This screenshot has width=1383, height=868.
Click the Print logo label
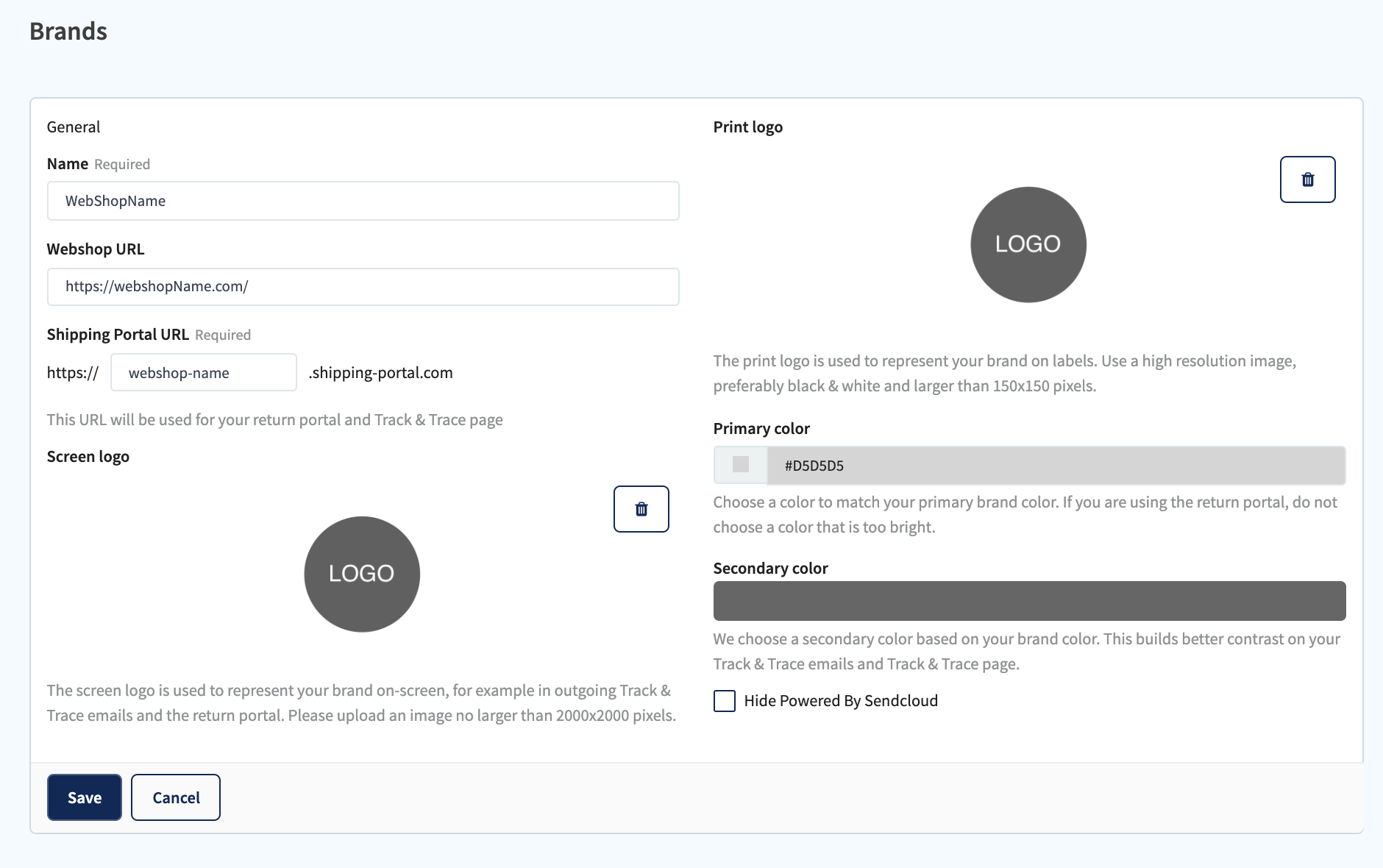pos(748,127)
